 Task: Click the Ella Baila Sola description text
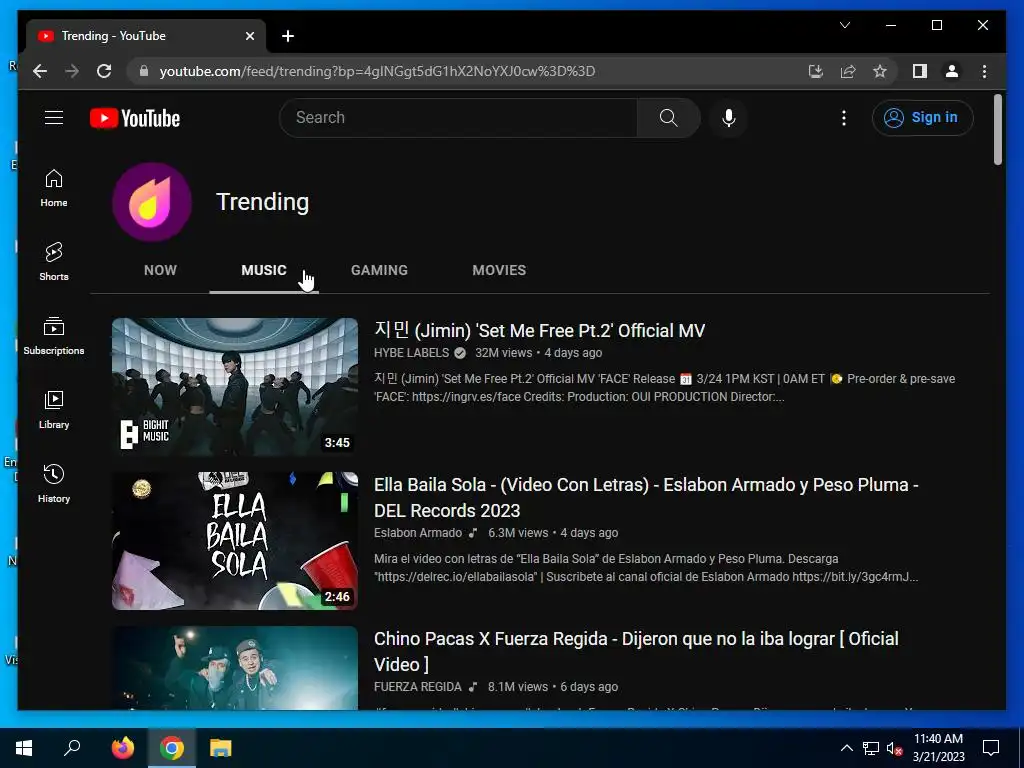(x=646, y=568)
